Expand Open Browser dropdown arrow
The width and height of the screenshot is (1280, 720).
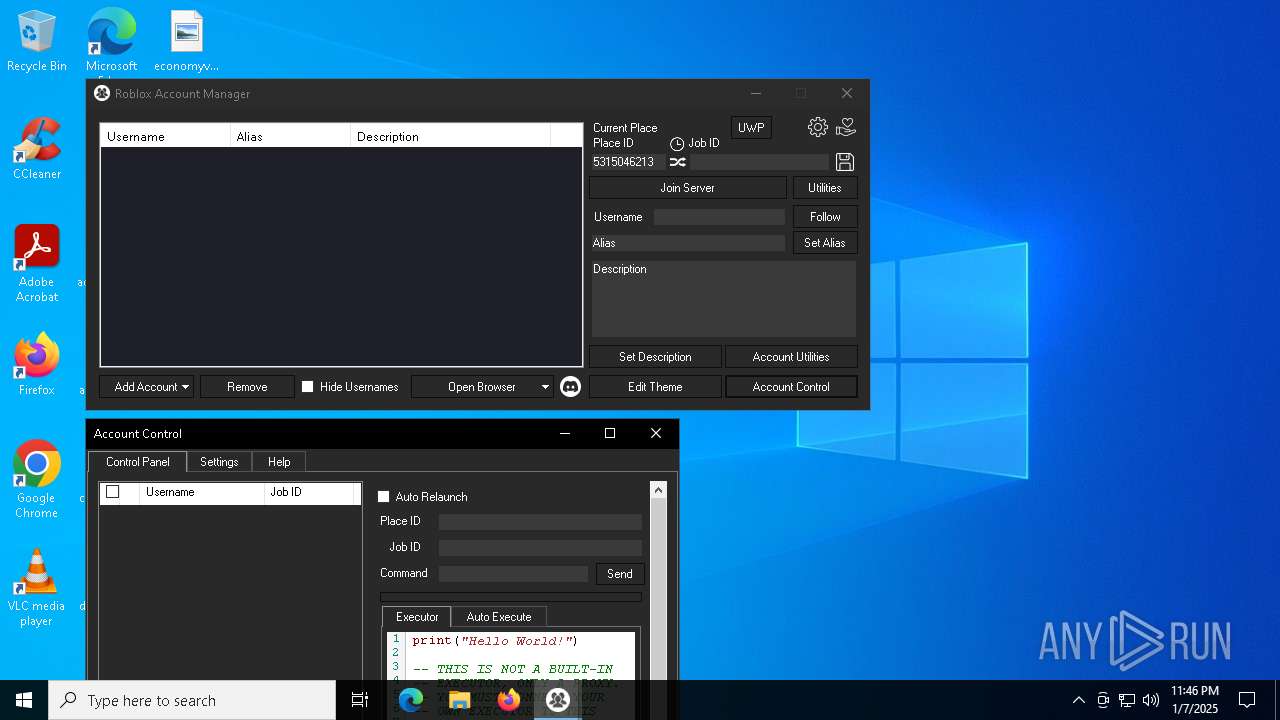[545, 387]
